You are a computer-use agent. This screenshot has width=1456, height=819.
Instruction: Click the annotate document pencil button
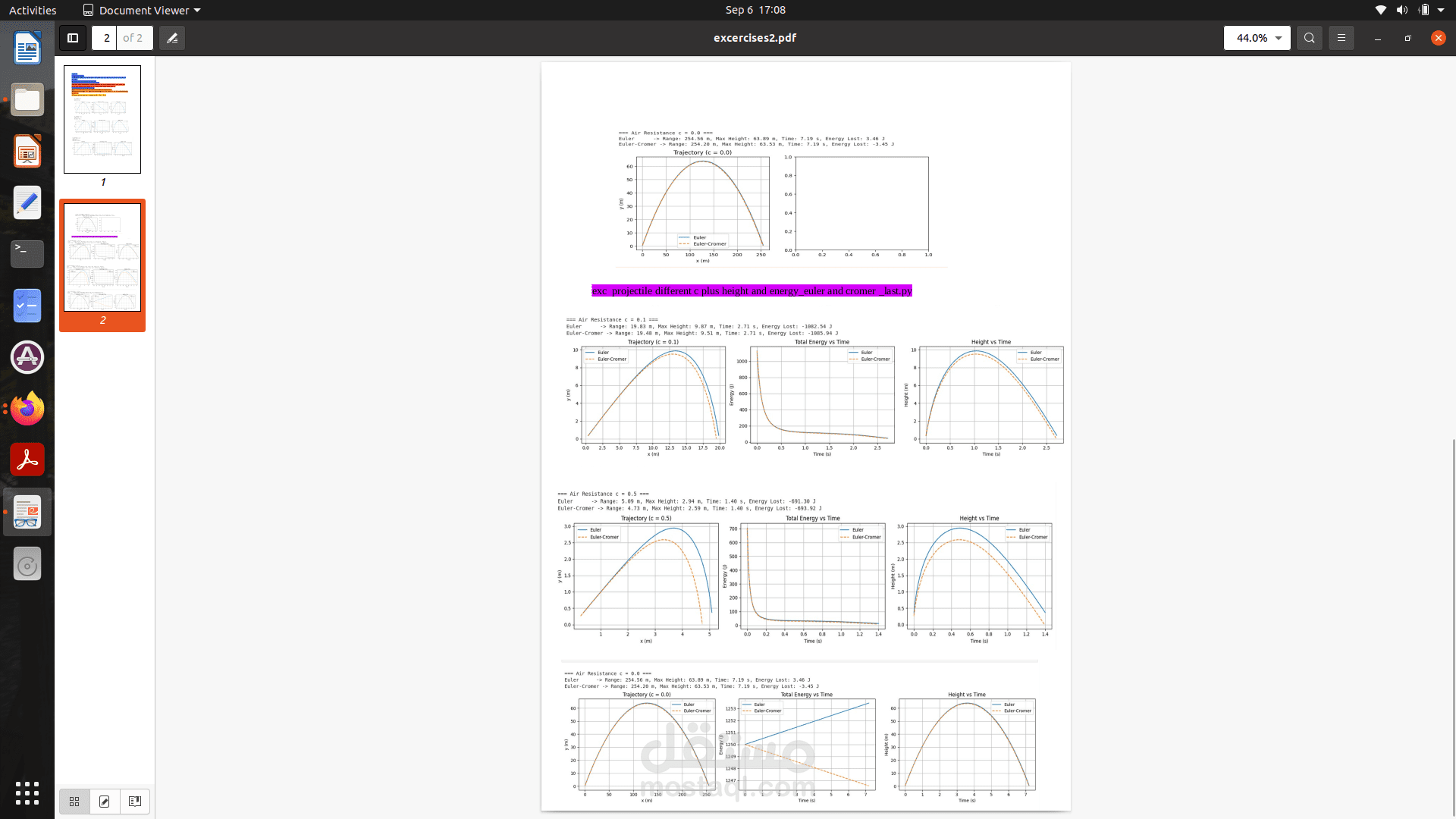point(172,38)
